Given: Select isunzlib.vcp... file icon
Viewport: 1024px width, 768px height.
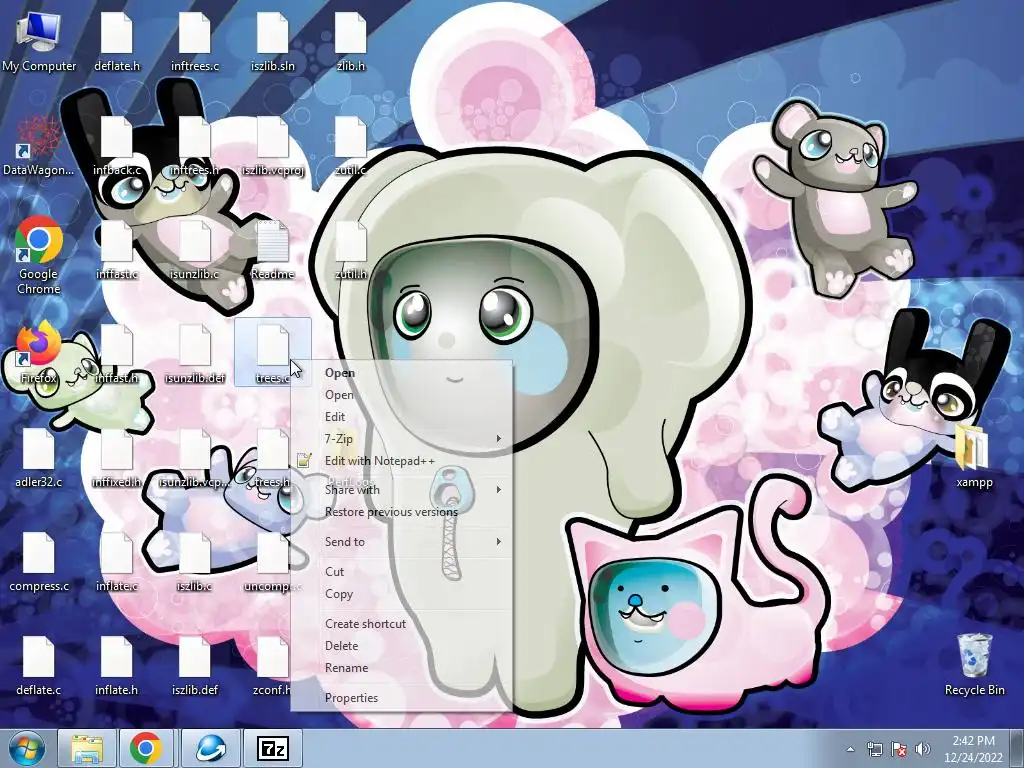Looking at the screenshot, I should (195, 458).
